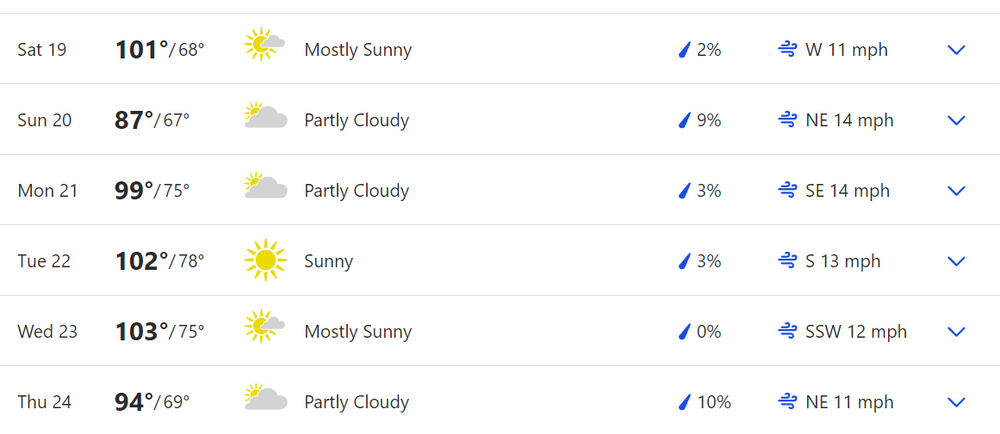The height and width of the screenshot is (434, 1000).
Task: Click the Partly Cloudy icon for Sun 20
Action: tap(265, 116)
